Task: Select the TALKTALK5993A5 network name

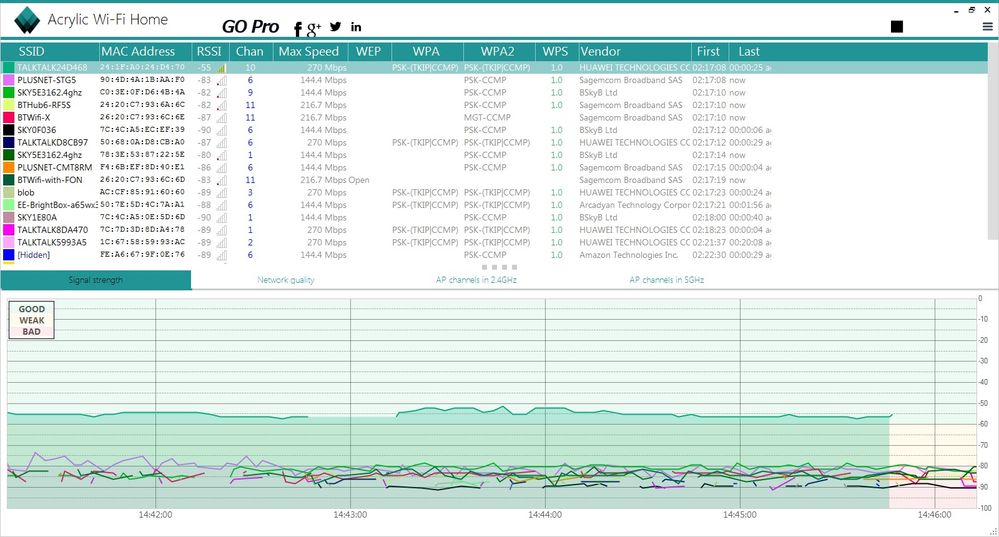Action: pyautogui.click(x=52, y=243)
